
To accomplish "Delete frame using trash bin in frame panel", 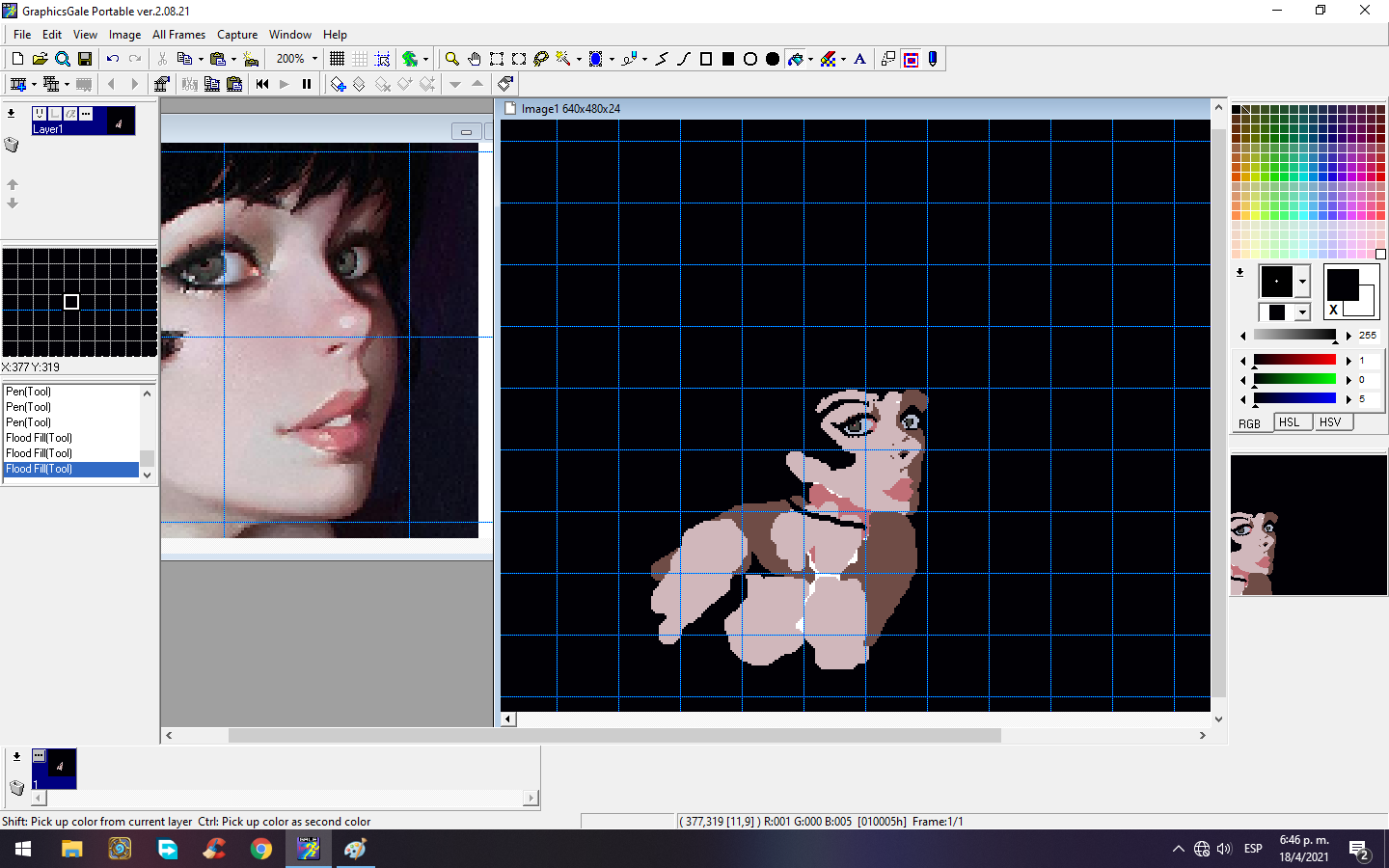I will pos(16,787).
